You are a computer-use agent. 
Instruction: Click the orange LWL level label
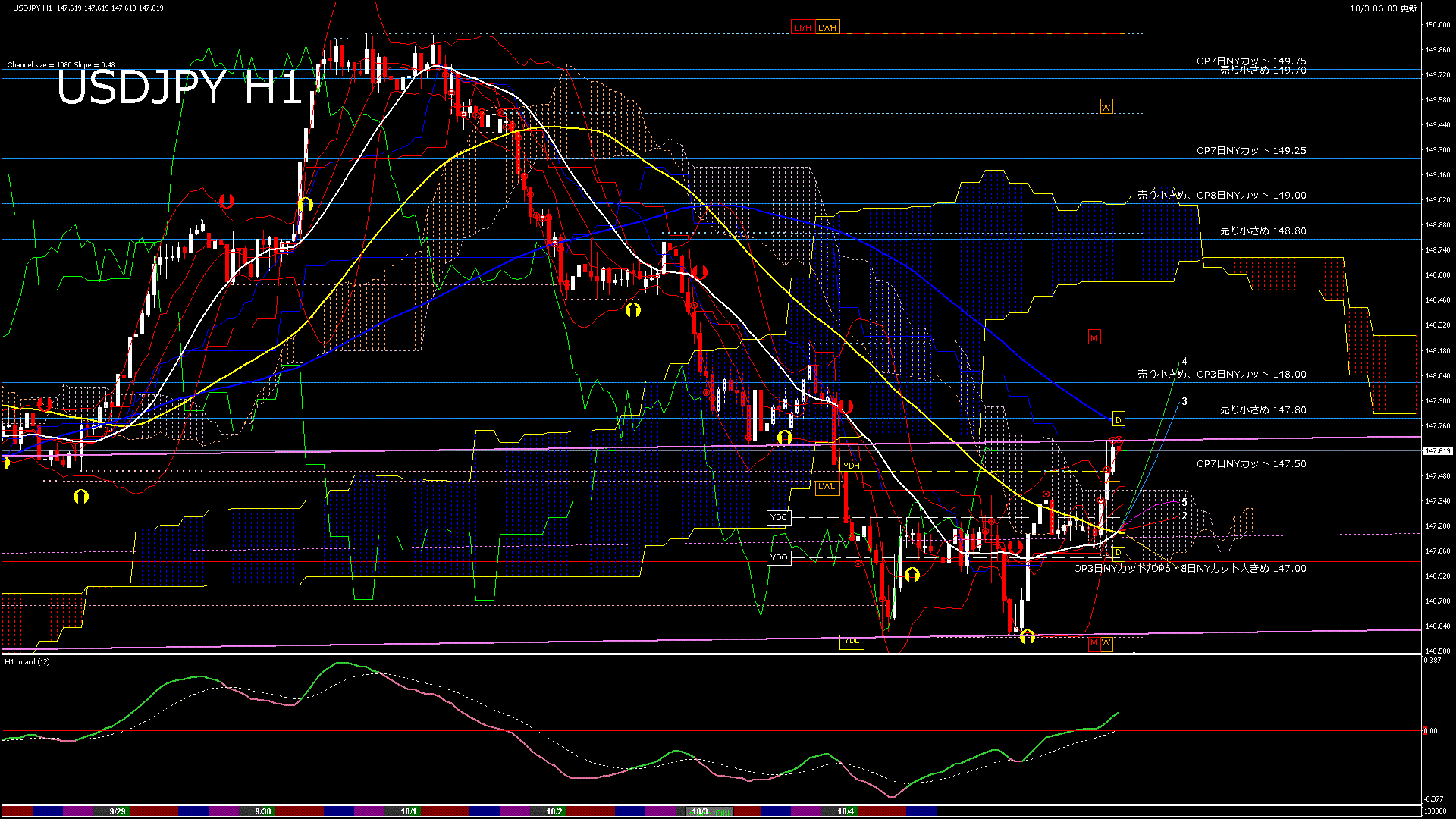pyautogui.click(x=826, y=487)
